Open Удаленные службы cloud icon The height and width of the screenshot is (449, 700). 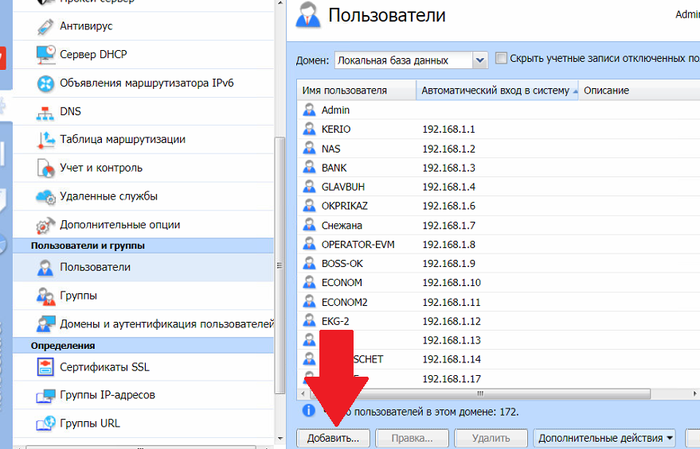tap(45, 197)
